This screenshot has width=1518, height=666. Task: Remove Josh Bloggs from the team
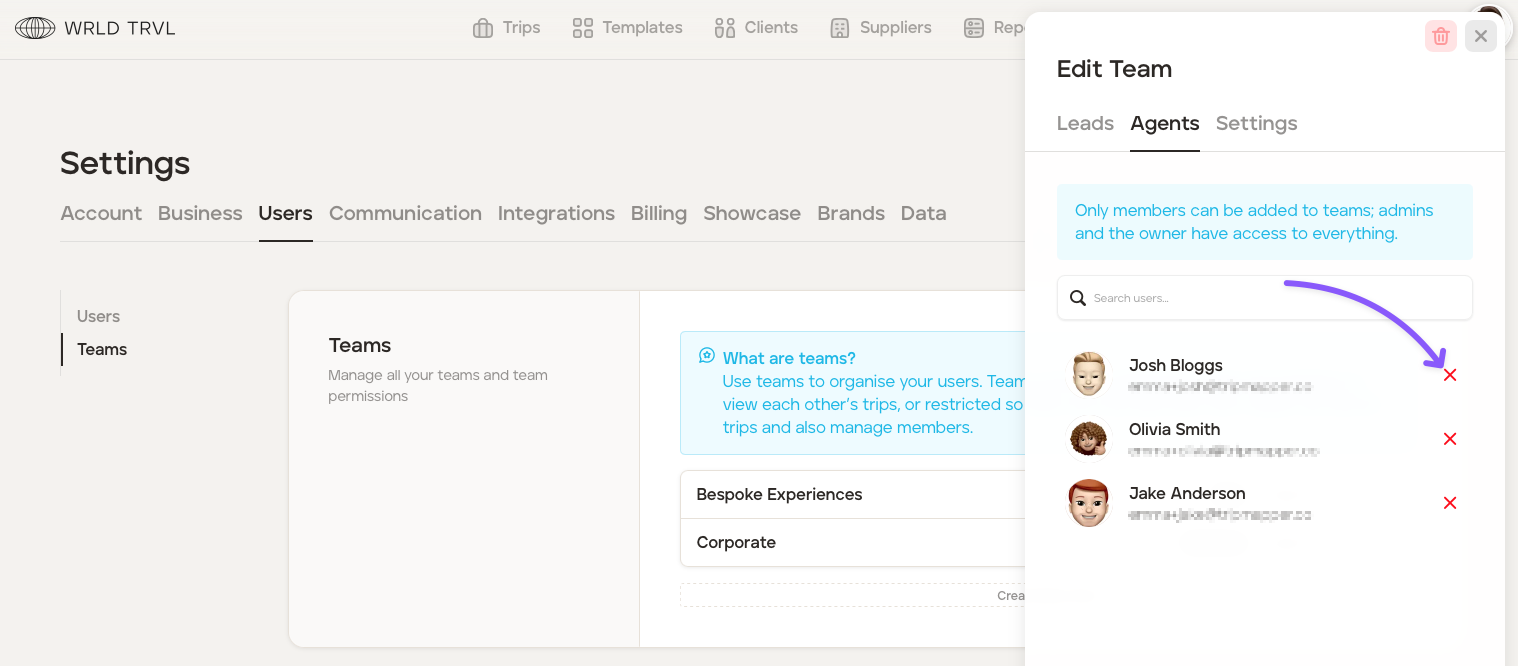point(1450,375)
